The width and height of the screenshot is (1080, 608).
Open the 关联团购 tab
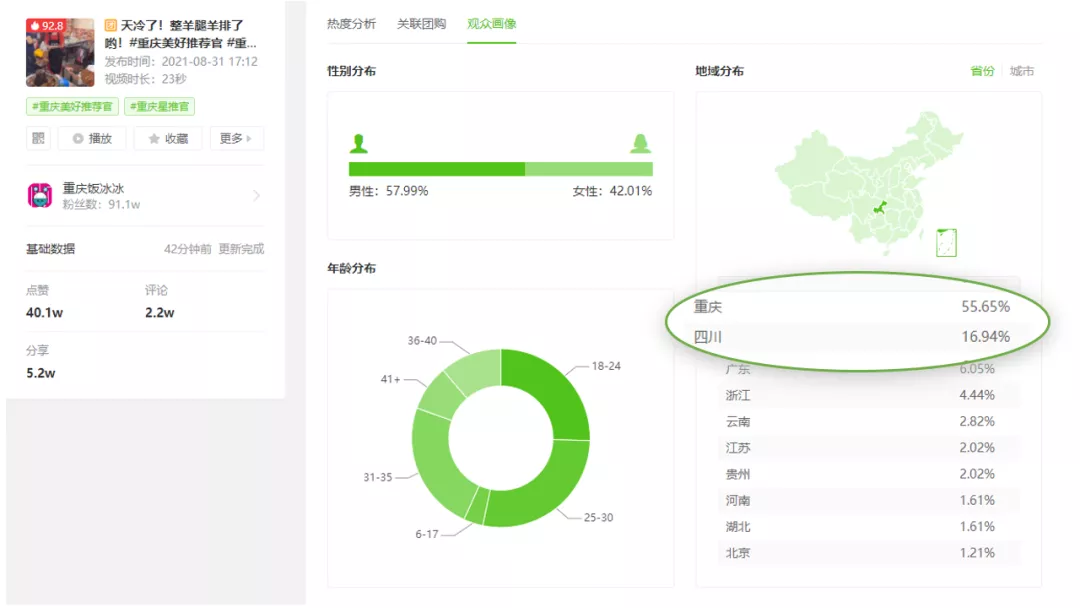(x=421, y=22)
